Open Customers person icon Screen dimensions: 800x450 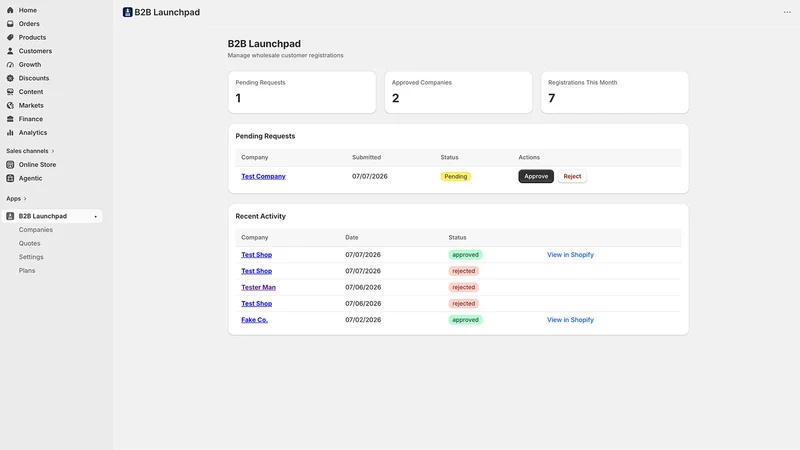point(10,51)
